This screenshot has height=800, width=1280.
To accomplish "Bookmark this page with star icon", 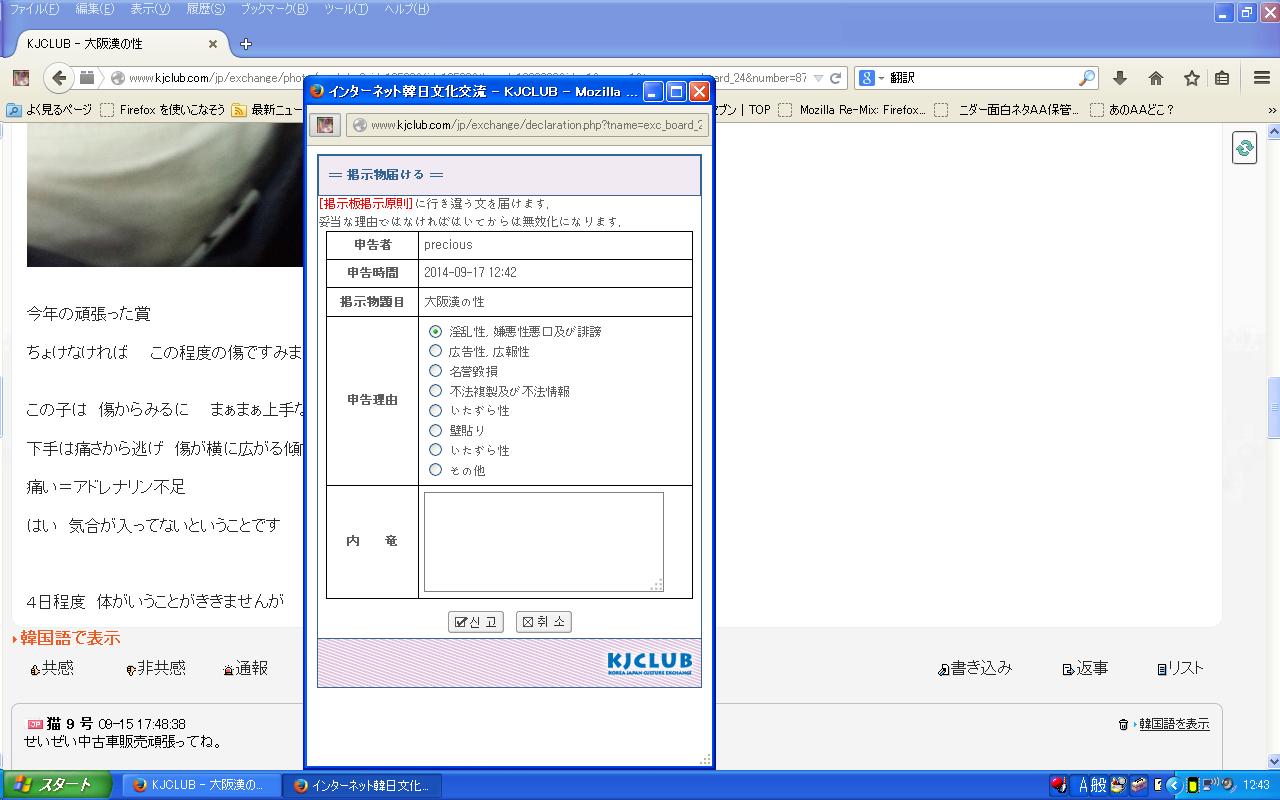I will [1191, 78].
